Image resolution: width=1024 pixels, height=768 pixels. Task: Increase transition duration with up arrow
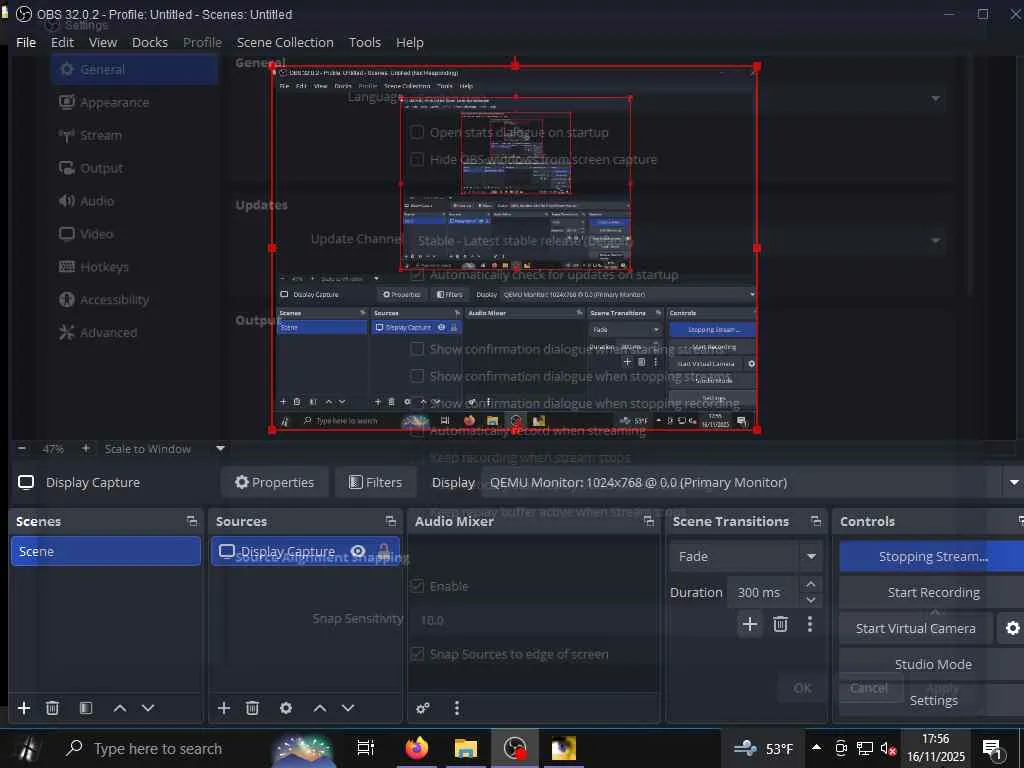point(811,585)
